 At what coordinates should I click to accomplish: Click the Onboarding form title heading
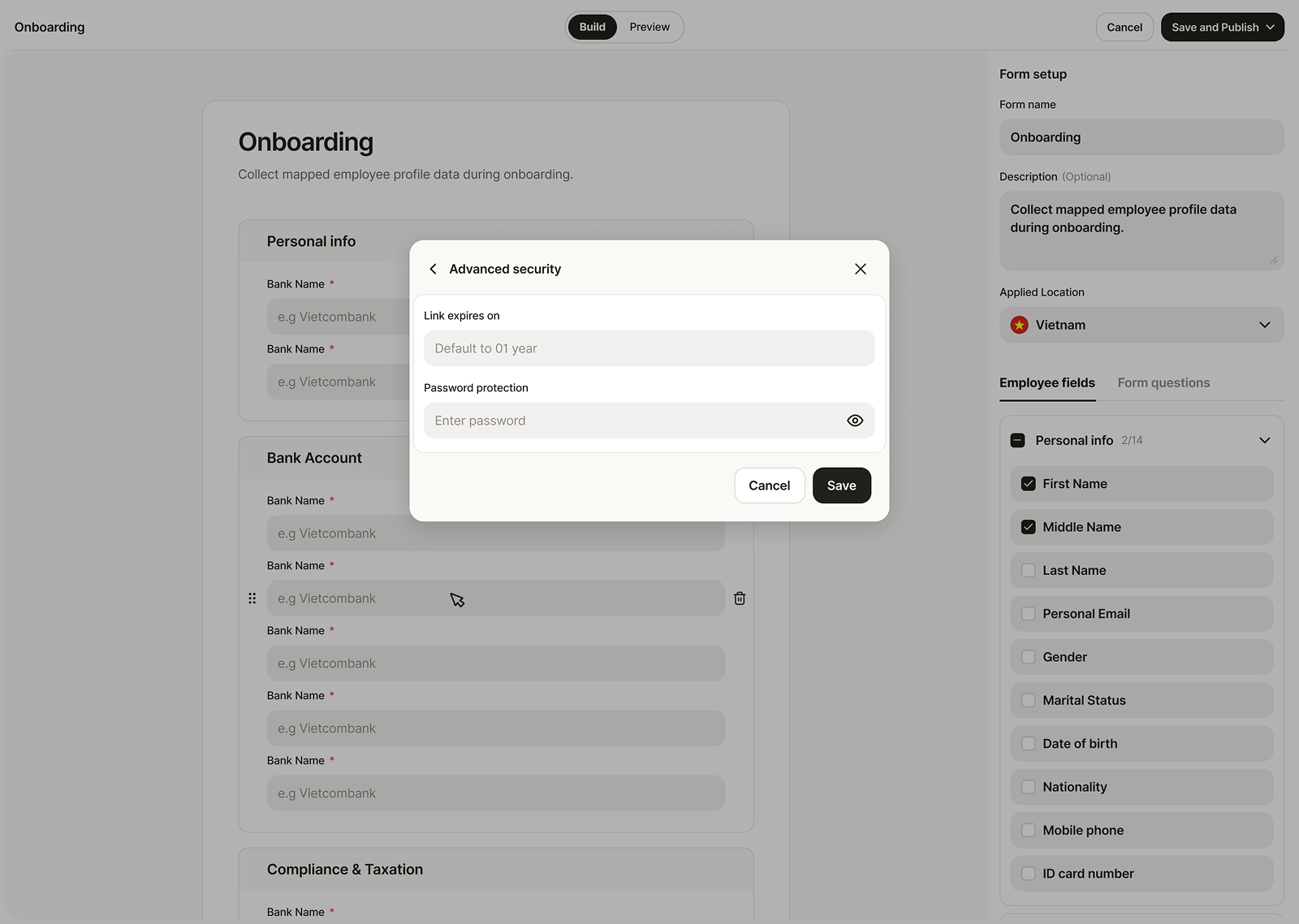(306, 142)
